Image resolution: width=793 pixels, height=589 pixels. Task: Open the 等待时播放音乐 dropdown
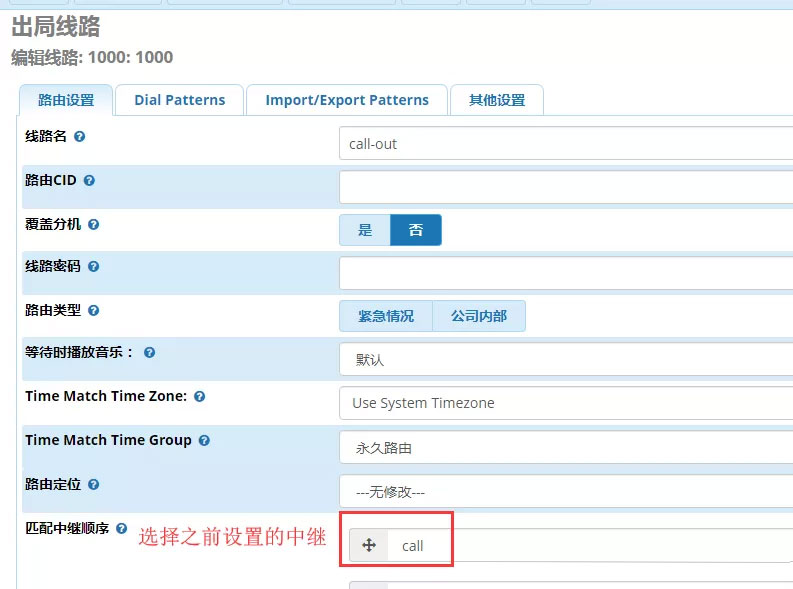[x=565, y=360]
